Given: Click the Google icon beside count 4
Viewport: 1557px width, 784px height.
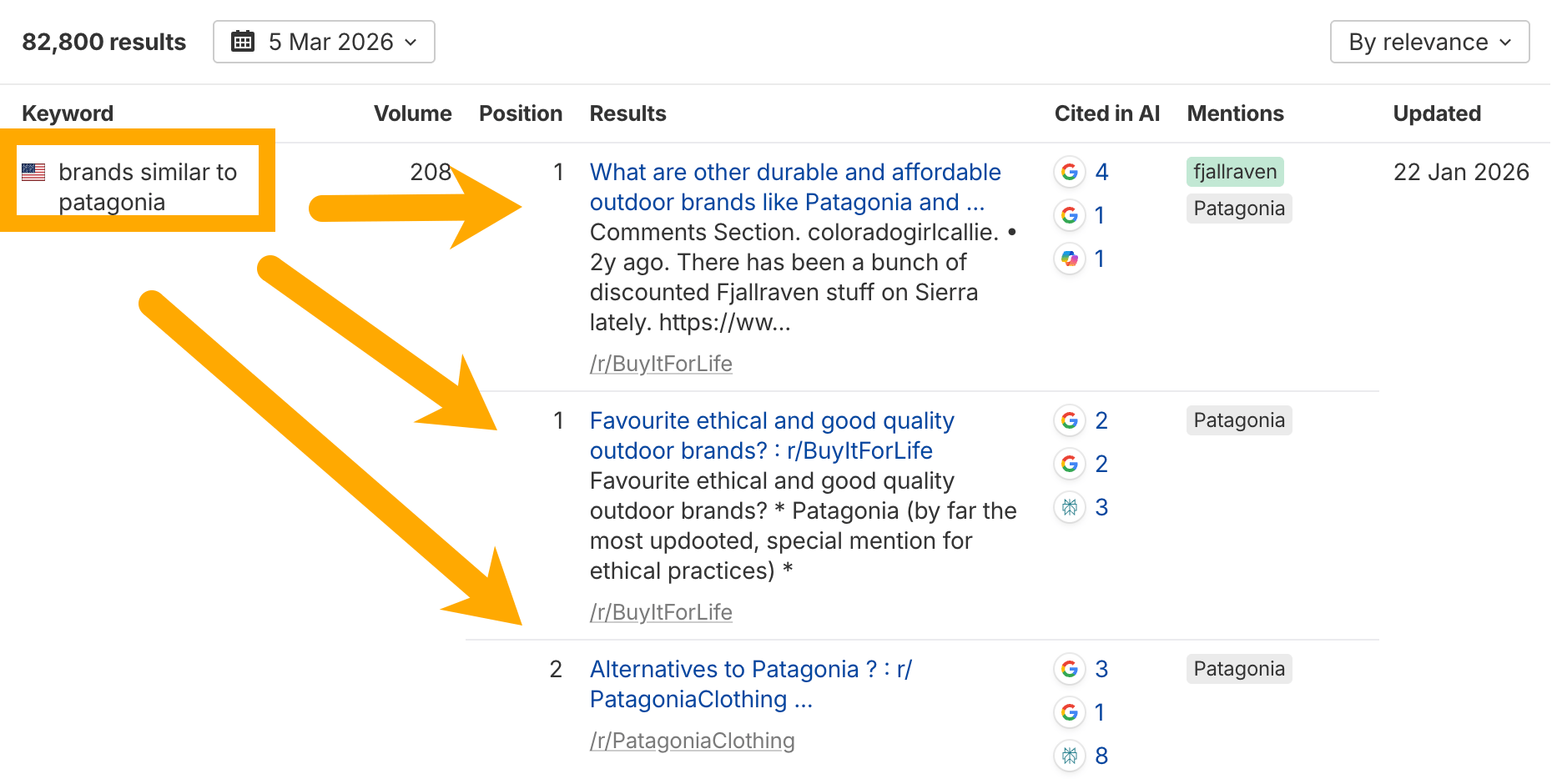Looking at the screenshot, I should [x=1070, y=172].
